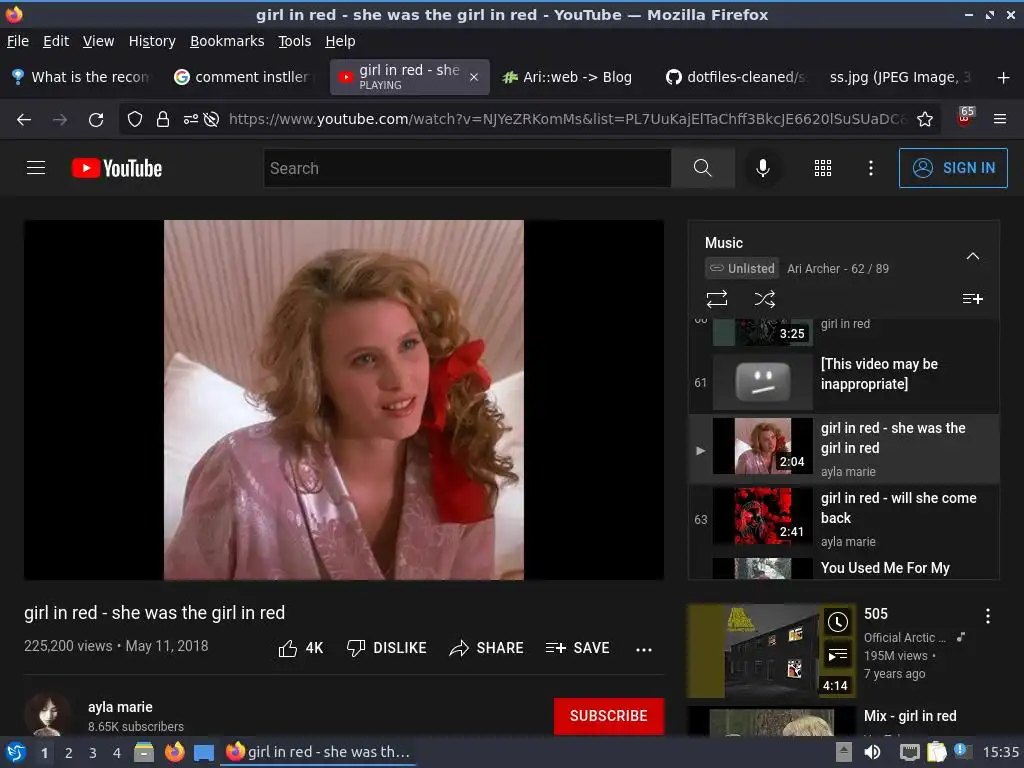1024x768 pixels.
Task: Click the search magnifier button
Action: 702,168
